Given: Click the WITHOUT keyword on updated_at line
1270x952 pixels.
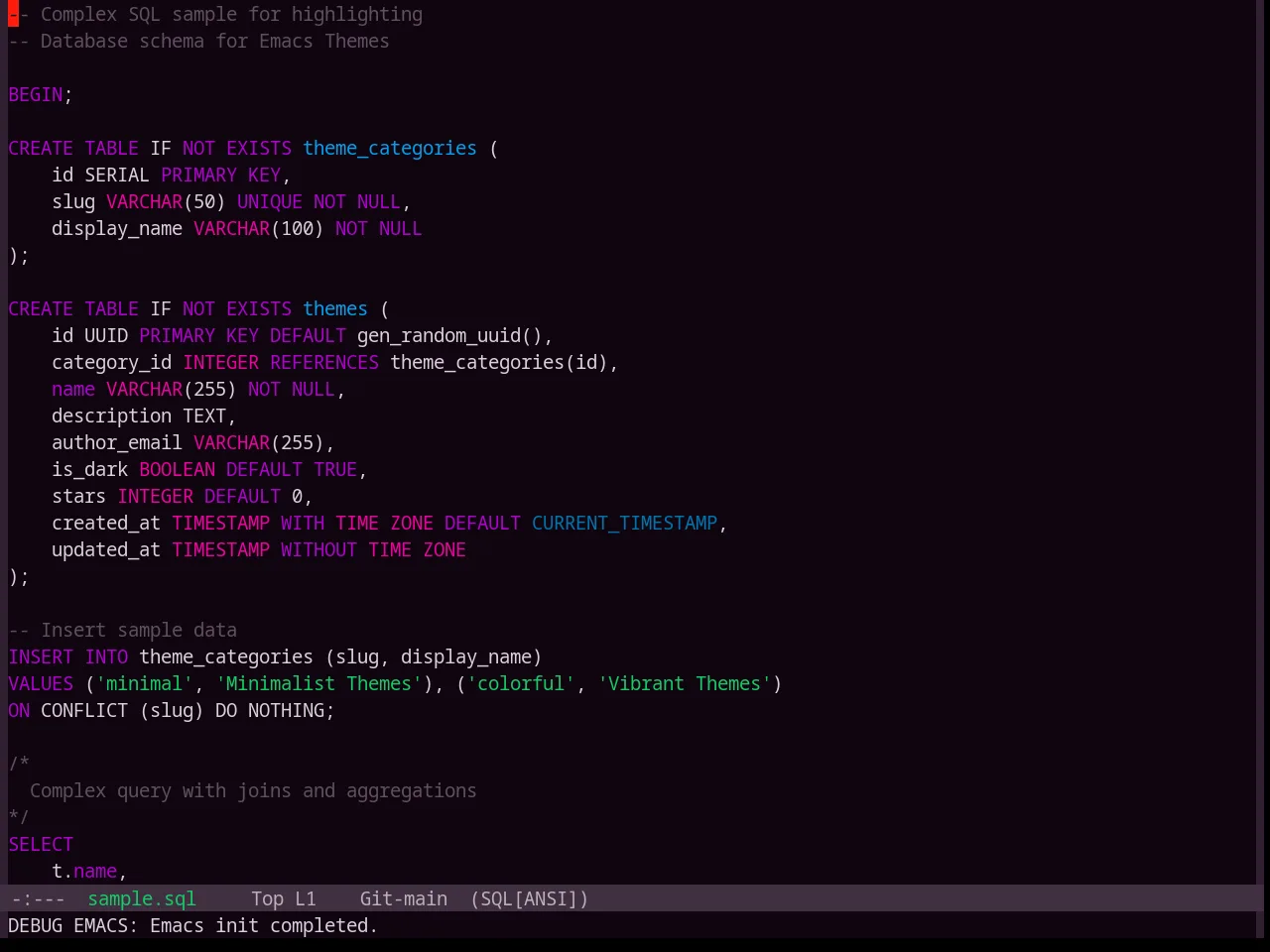Looking at the screenshot, I should (318, 549).
